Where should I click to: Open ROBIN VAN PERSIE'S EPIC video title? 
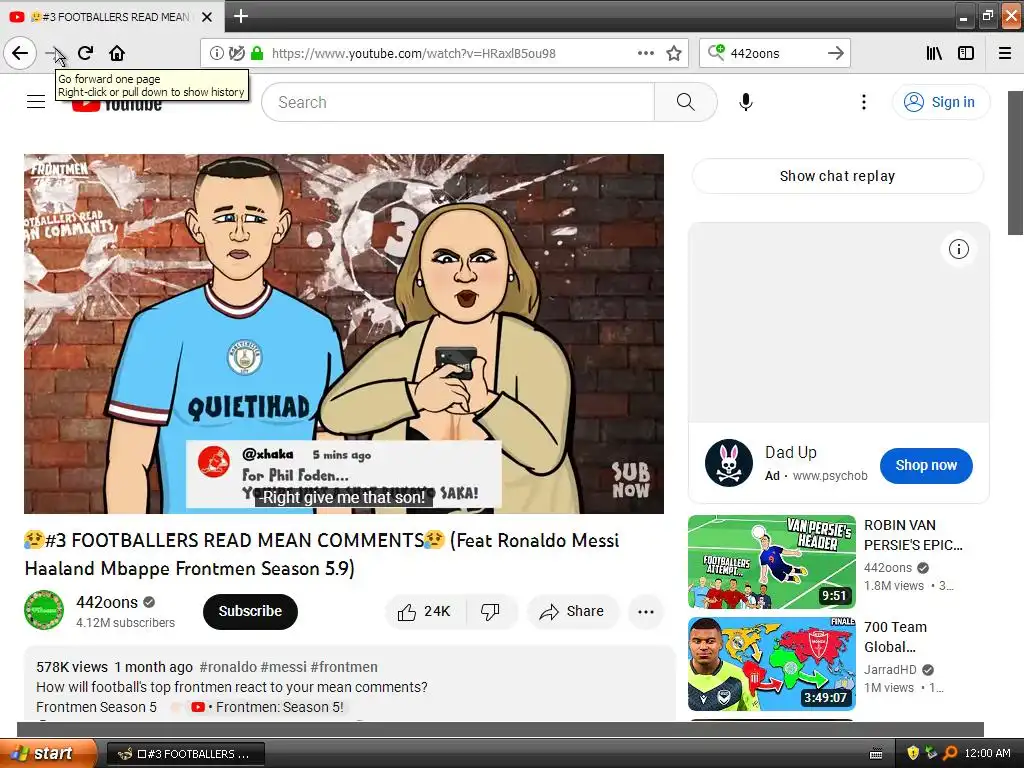(913, 535)
